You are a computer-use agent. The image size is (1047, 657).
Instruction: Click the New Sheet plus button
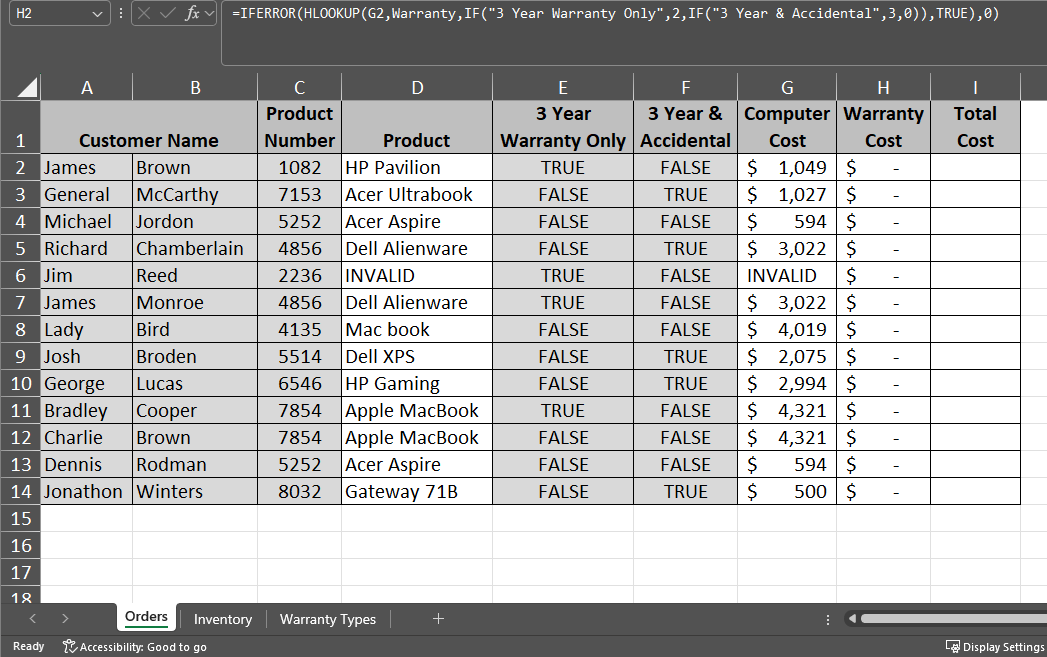[x=438, y=619]
